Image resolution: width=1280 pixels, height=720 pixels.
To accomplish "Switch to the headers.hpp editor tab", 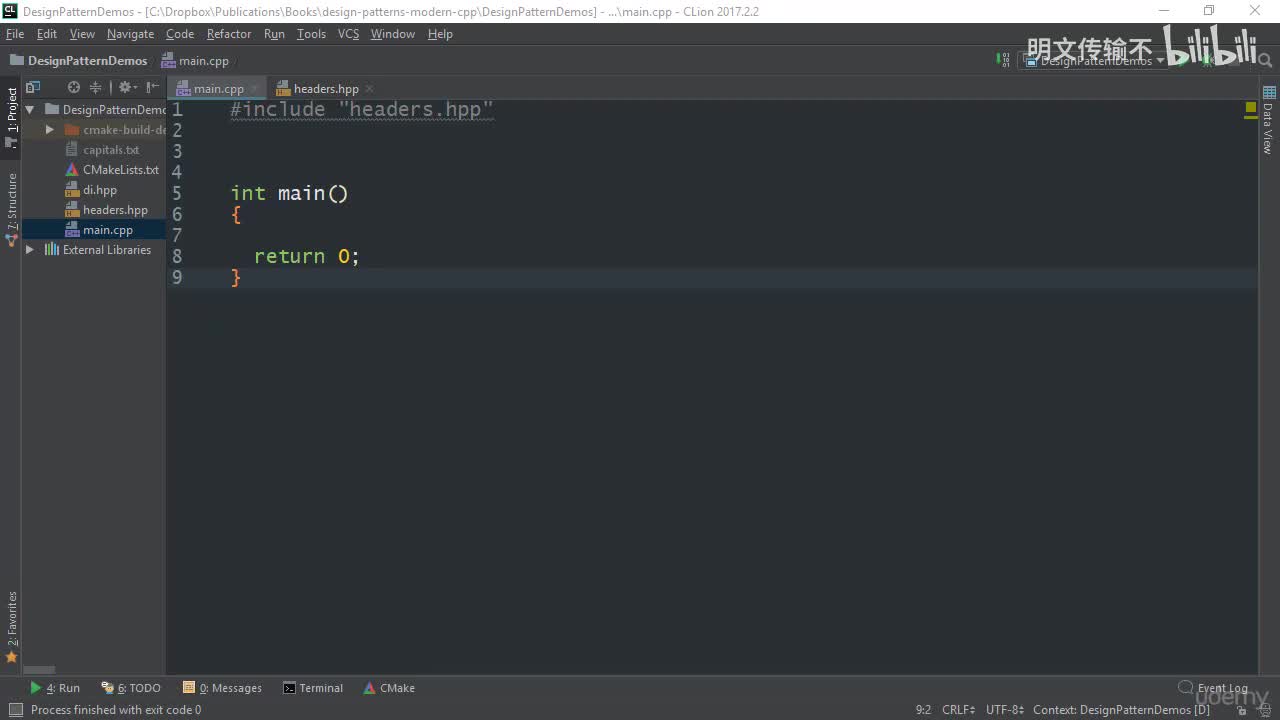I will coord(326,89).
